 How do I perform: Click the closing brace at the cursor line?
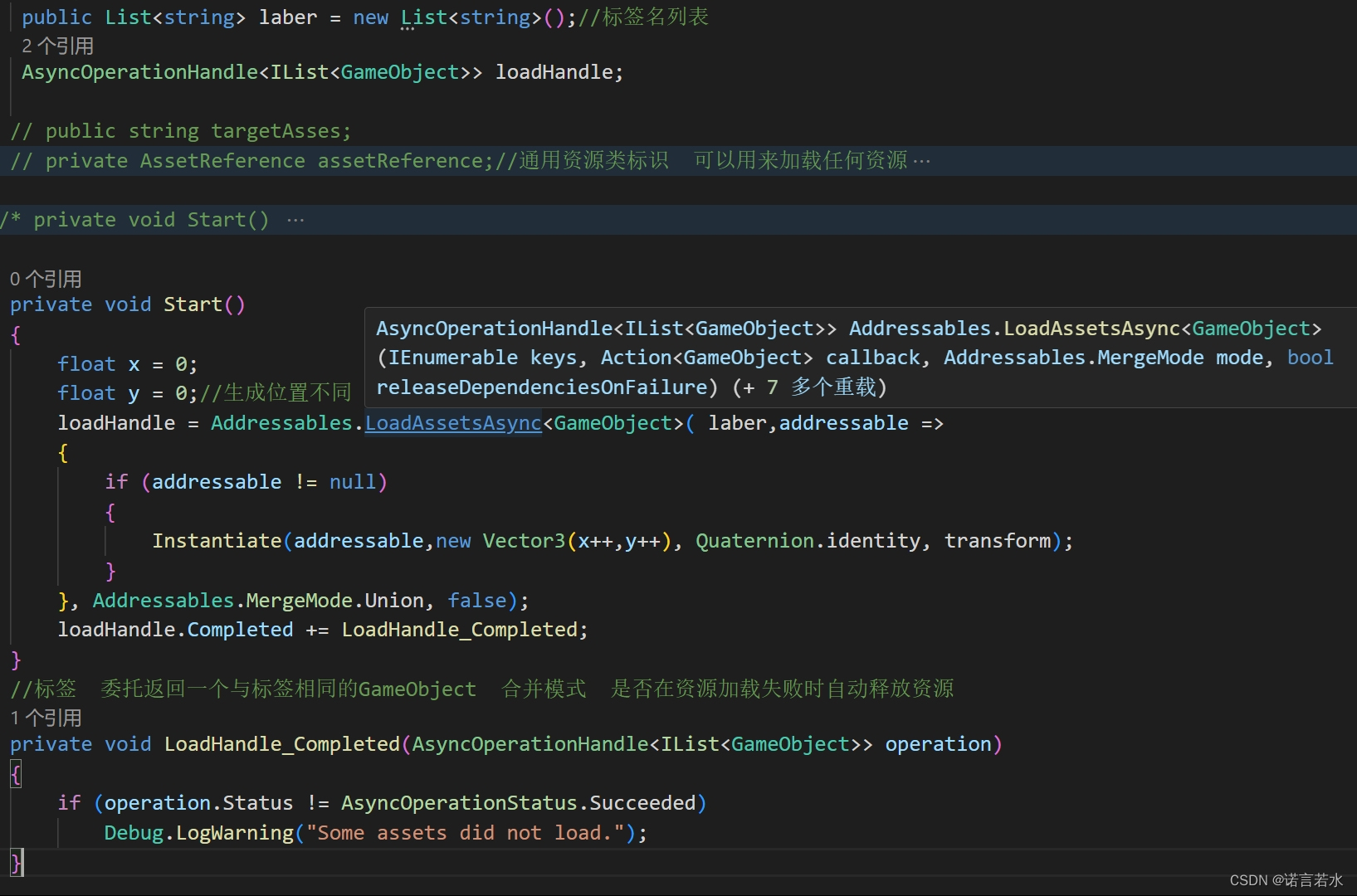pyautogui.click(x=16, y=863)
